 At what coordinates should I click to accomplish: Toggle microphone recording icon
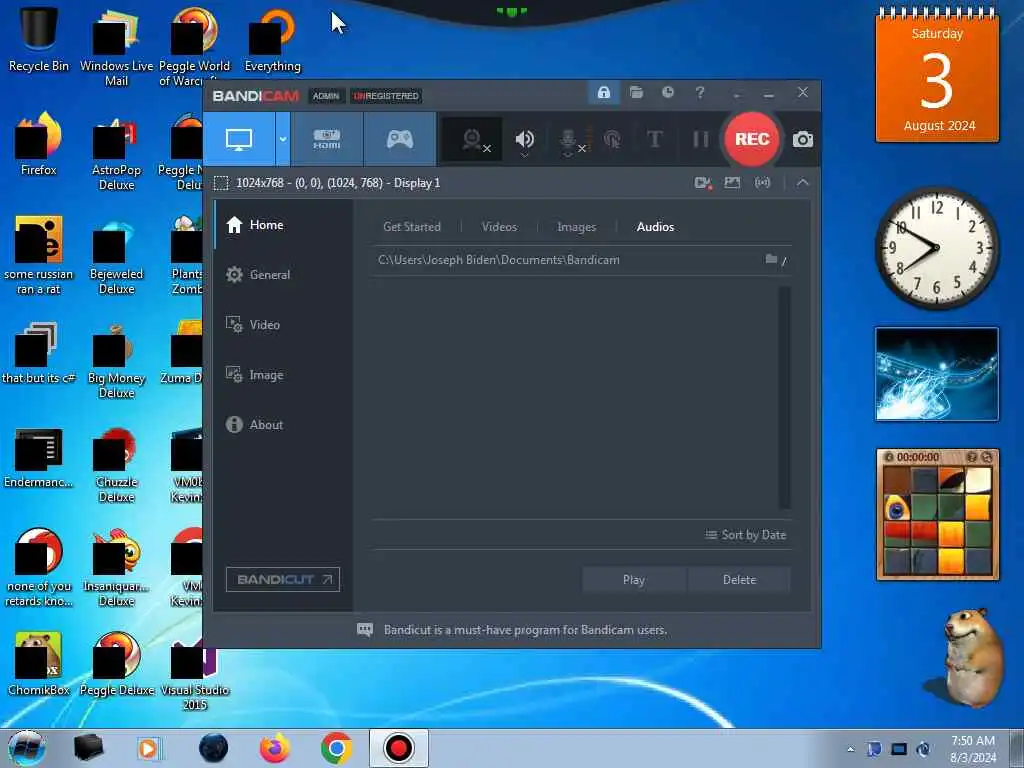[x=568, y=139]
